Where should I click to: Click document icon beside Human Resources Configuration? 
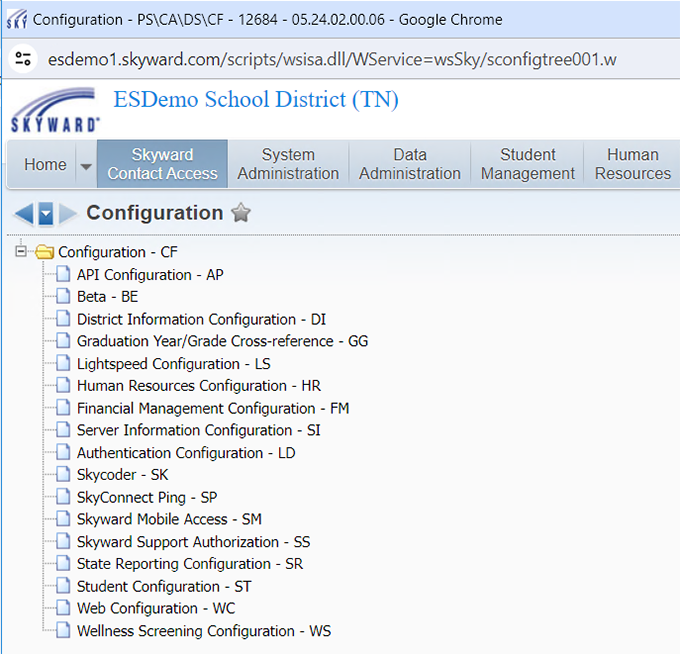tap(63, 385)
